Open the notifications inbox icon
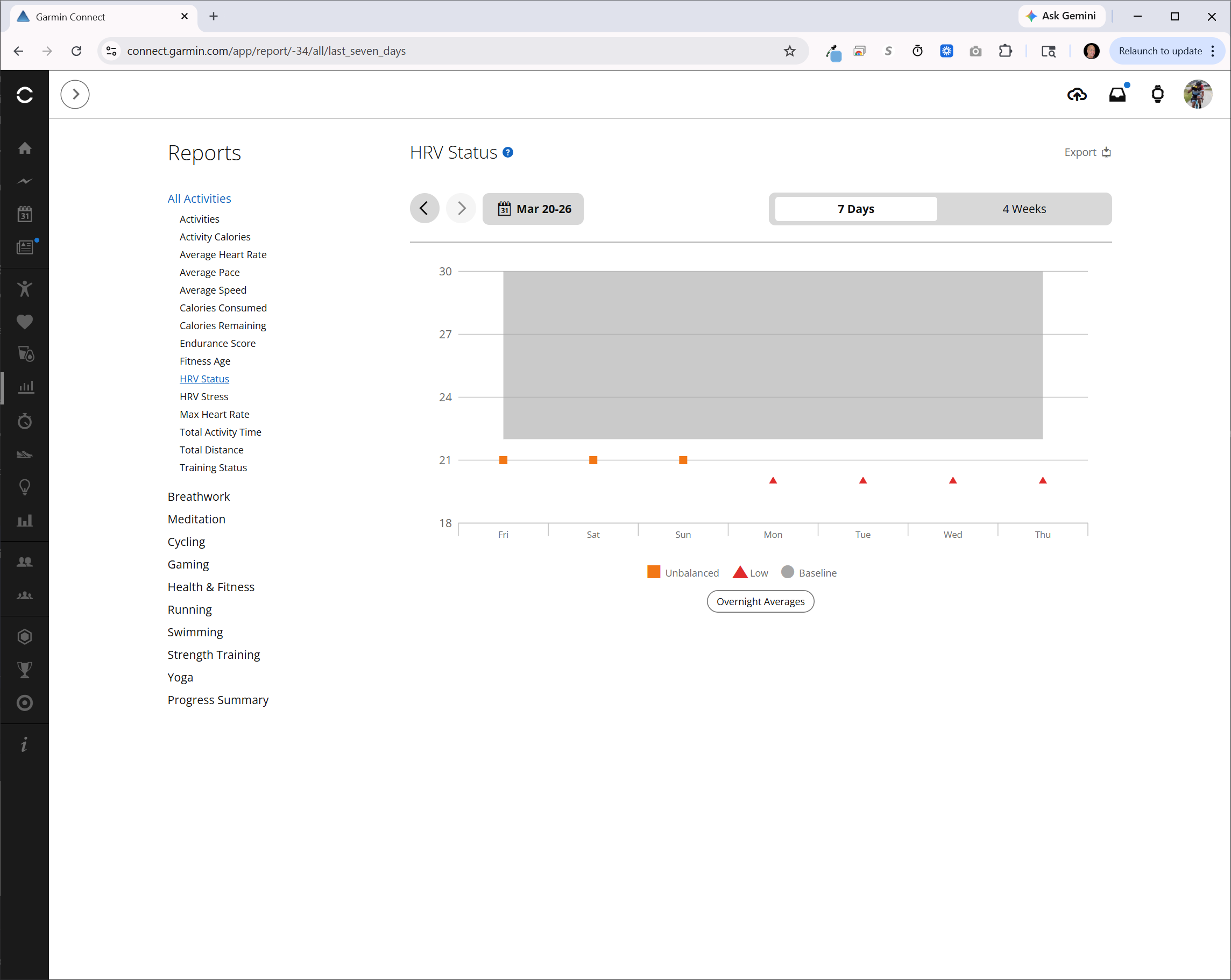The height and width of the screenshot is (980, 1231). [x=1117, y=95]
